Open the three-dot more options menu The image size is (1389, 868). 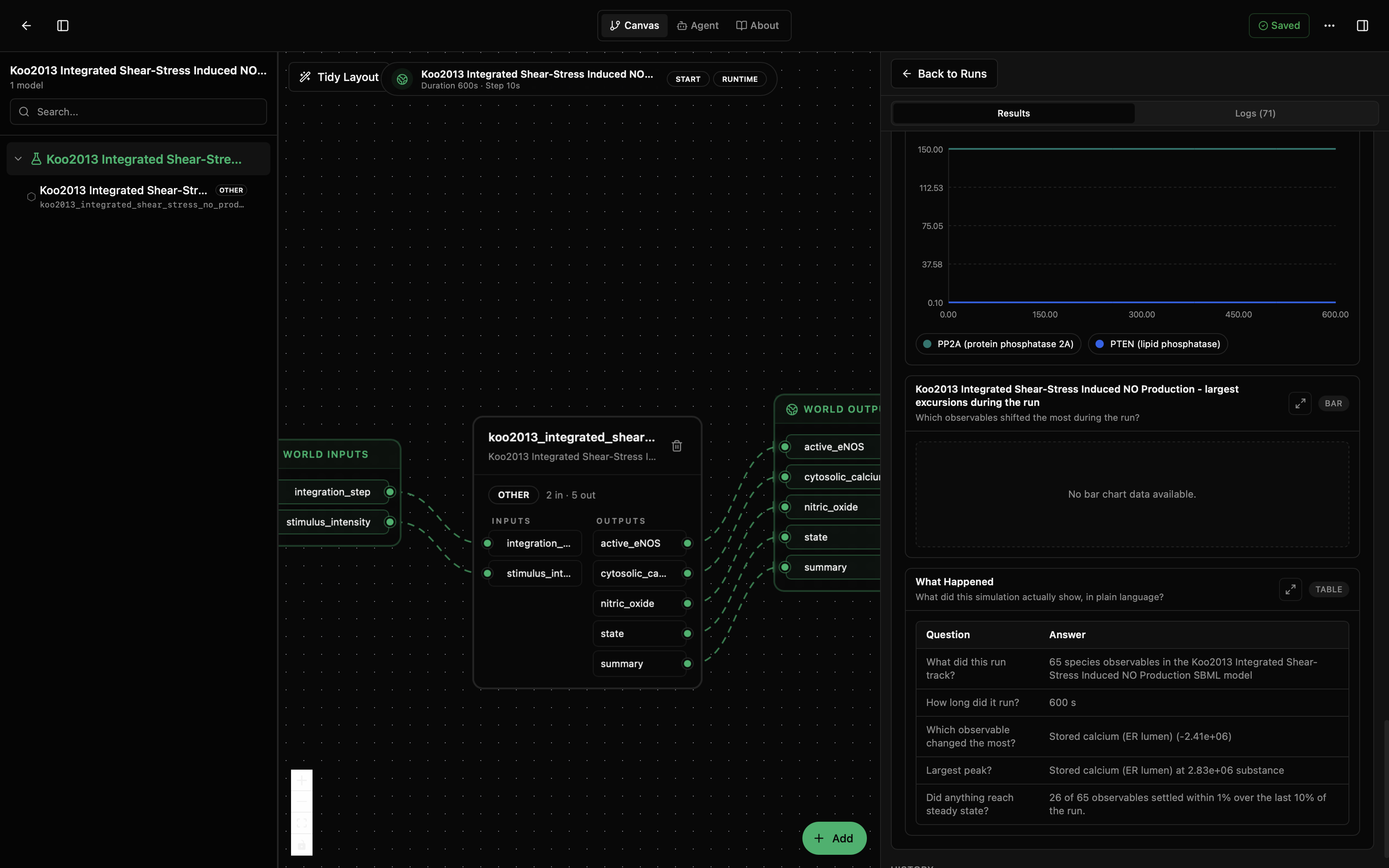[x=1329, y=25]
